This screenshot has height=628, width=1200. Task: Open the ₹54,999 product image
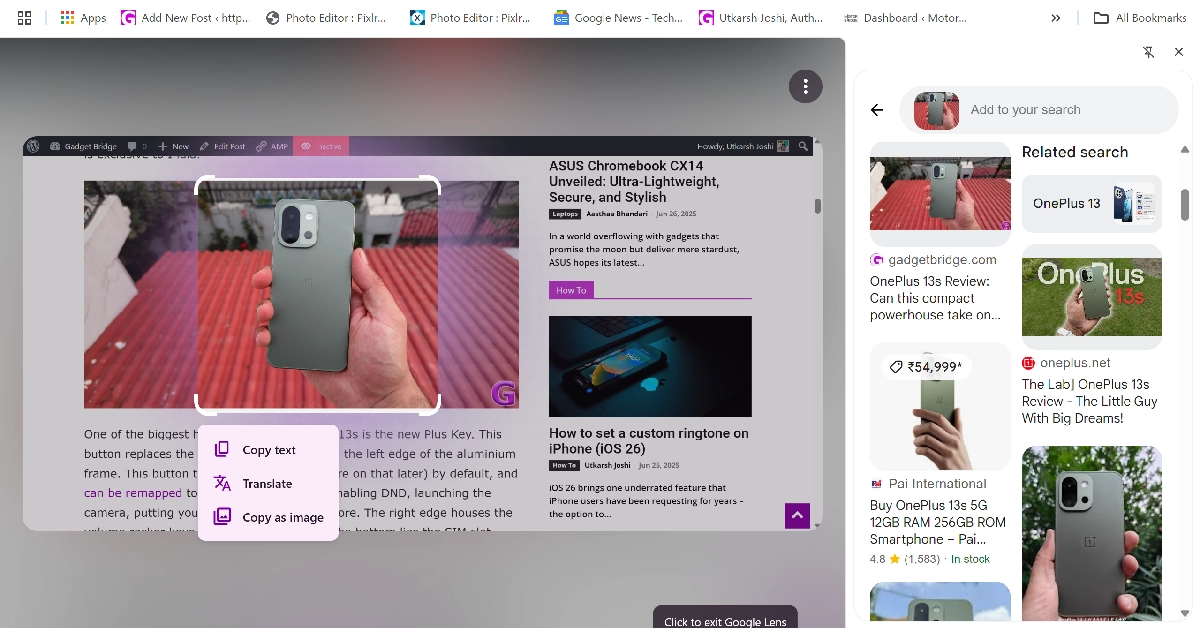[940, 406]
